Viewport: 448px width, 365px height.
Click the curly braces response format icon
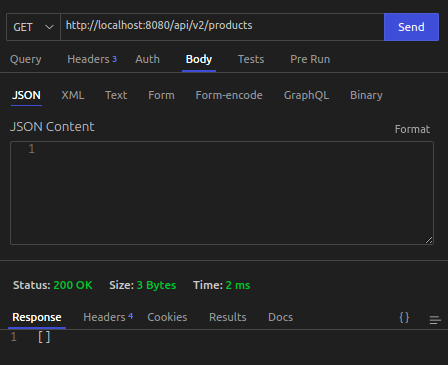[x=404, y=317]
